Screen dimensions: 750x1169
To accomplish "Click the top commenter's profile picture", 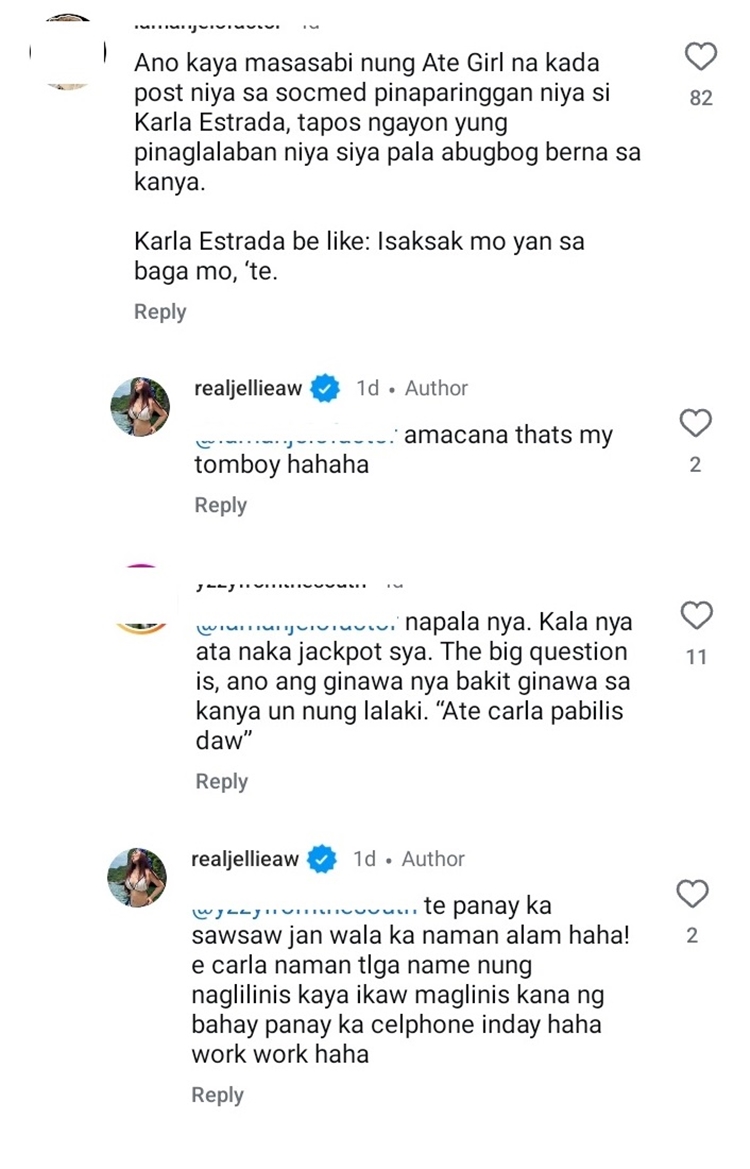I will (x=68, y=48).
